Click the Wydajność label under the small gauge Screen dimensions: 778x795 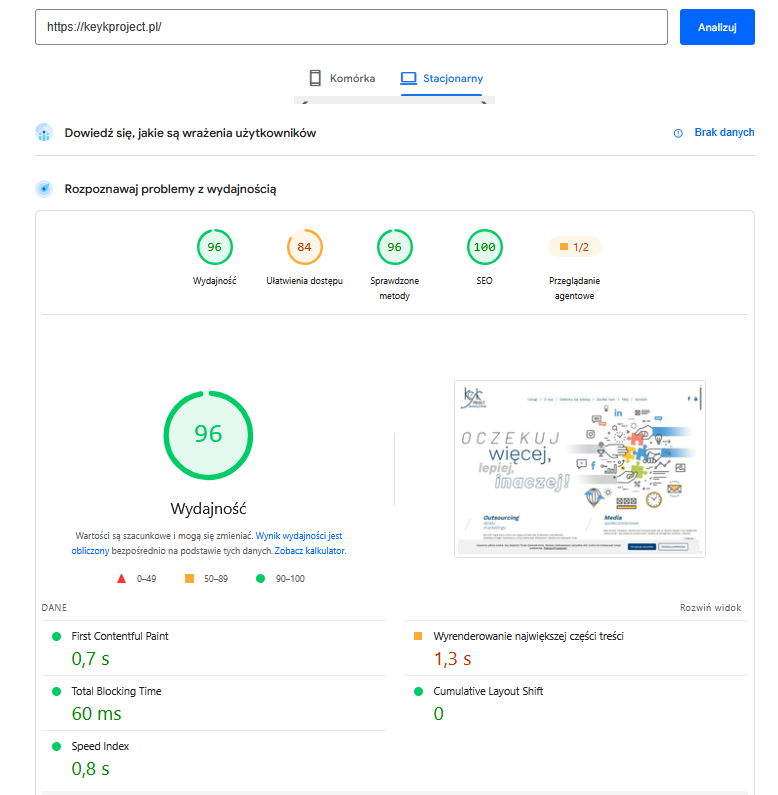click(215, 280)
